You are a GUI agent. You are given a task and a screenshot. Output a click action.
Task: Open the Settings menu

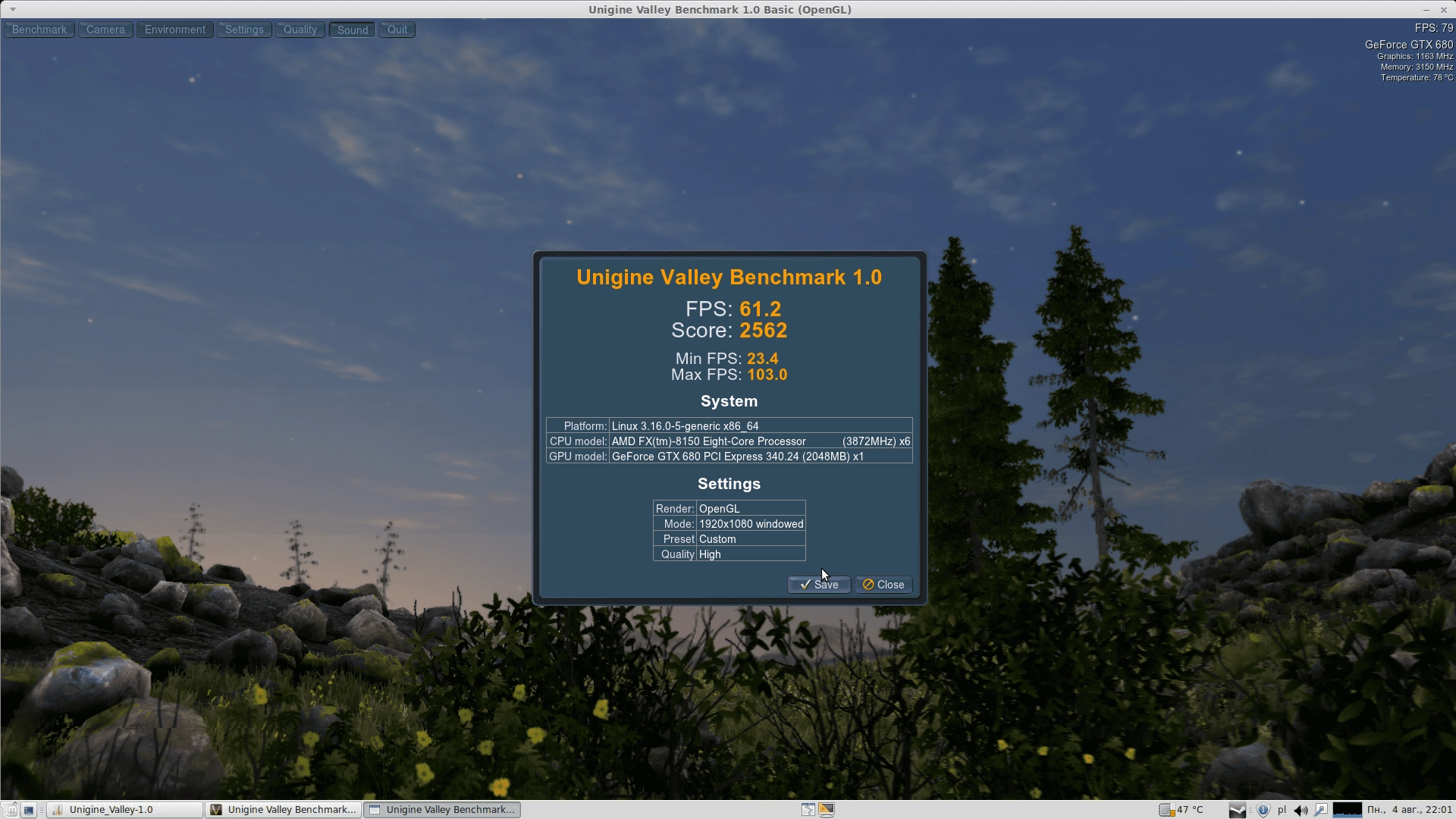click(244, 30)
